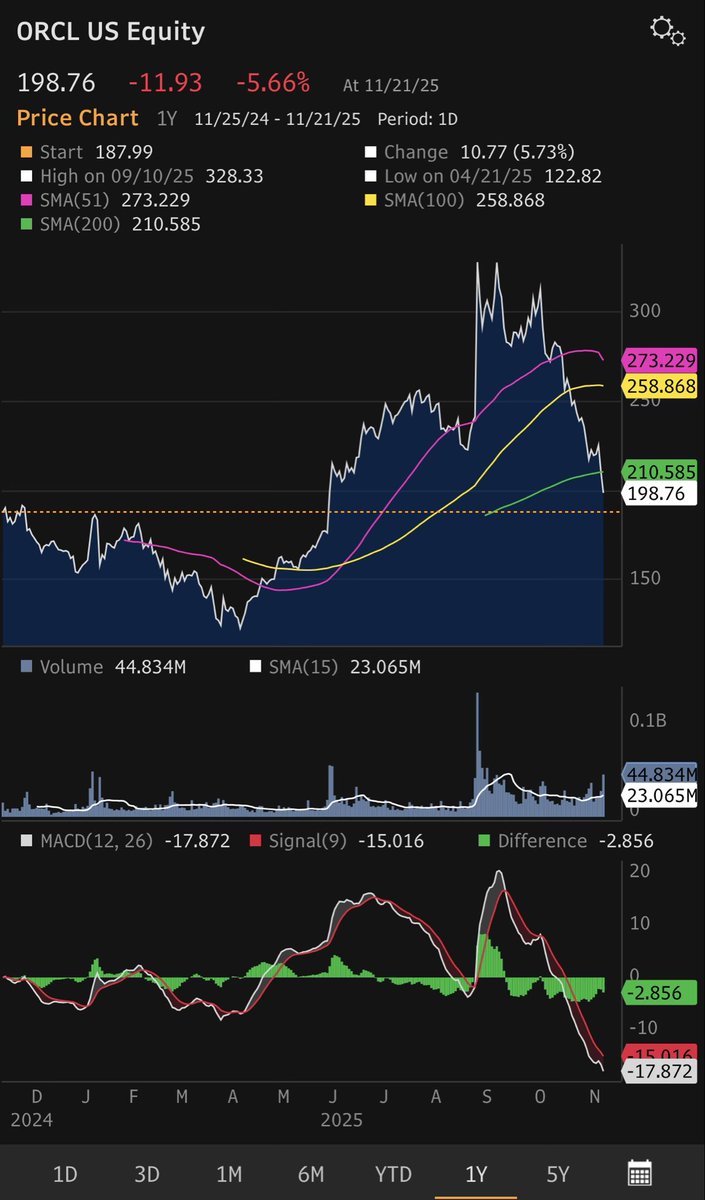Click the 210.585 green axis tag

pyautogui.click(x=661, y=470)
